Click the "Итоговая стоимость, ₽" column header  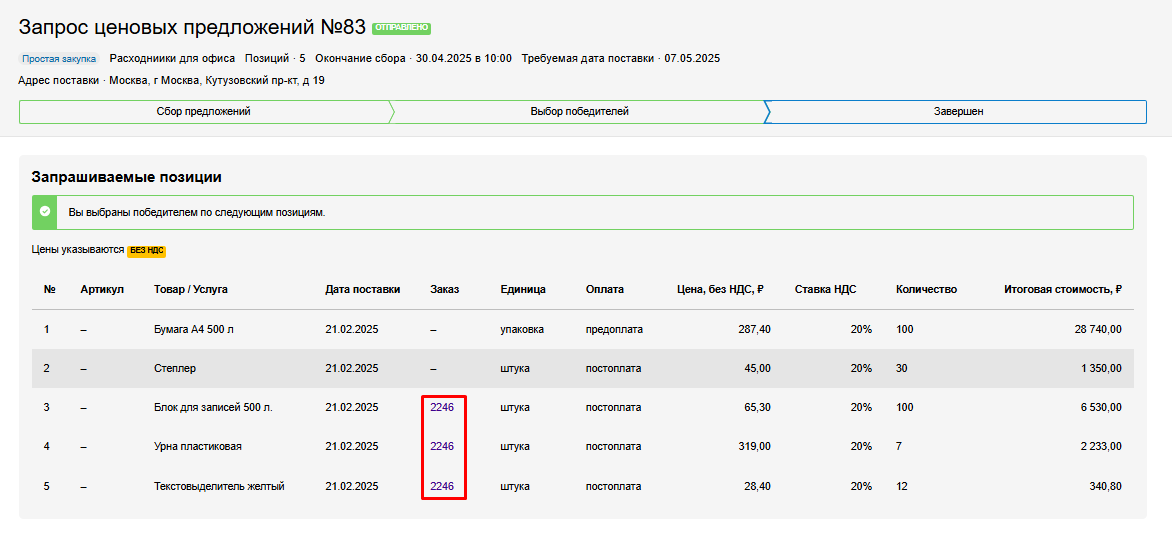pyautogui.click(x=1062, y=290)
